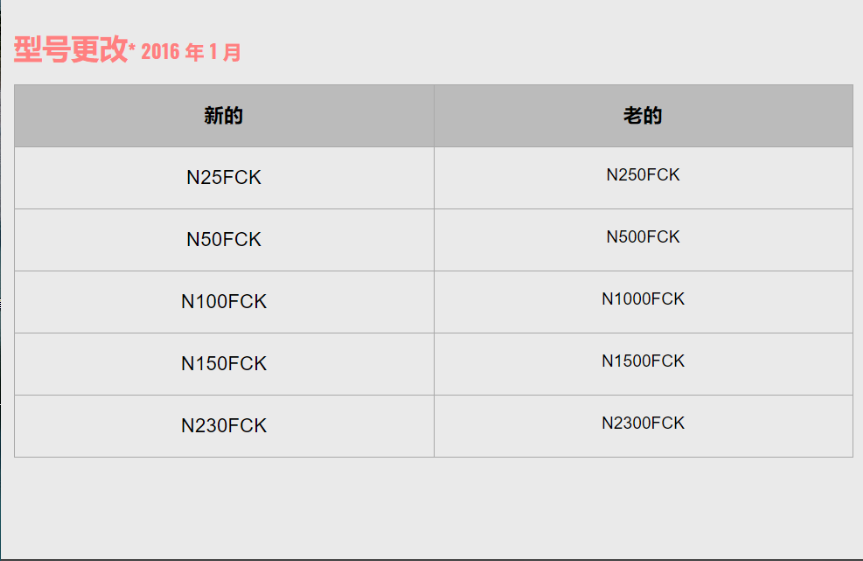Click the 年 character in the date

pyautogui.click(x=195, y=52)
